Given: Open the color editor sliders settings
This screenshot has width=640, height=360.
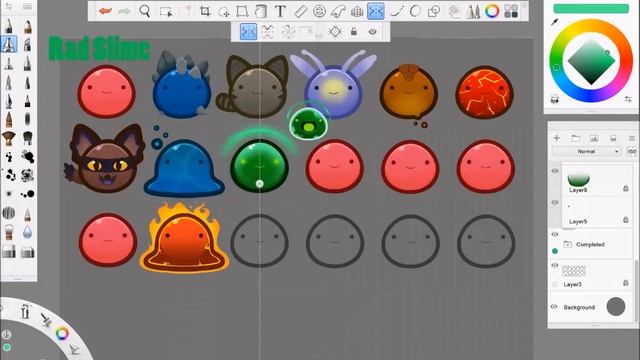Looking at the screenshot, I should click(x=628, y=99).
